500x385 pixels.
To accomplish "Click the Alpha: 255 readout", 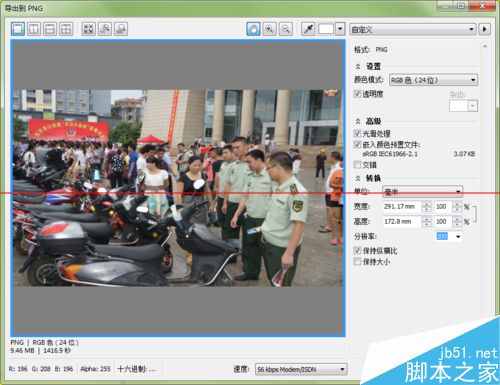I will coord(95,369).
